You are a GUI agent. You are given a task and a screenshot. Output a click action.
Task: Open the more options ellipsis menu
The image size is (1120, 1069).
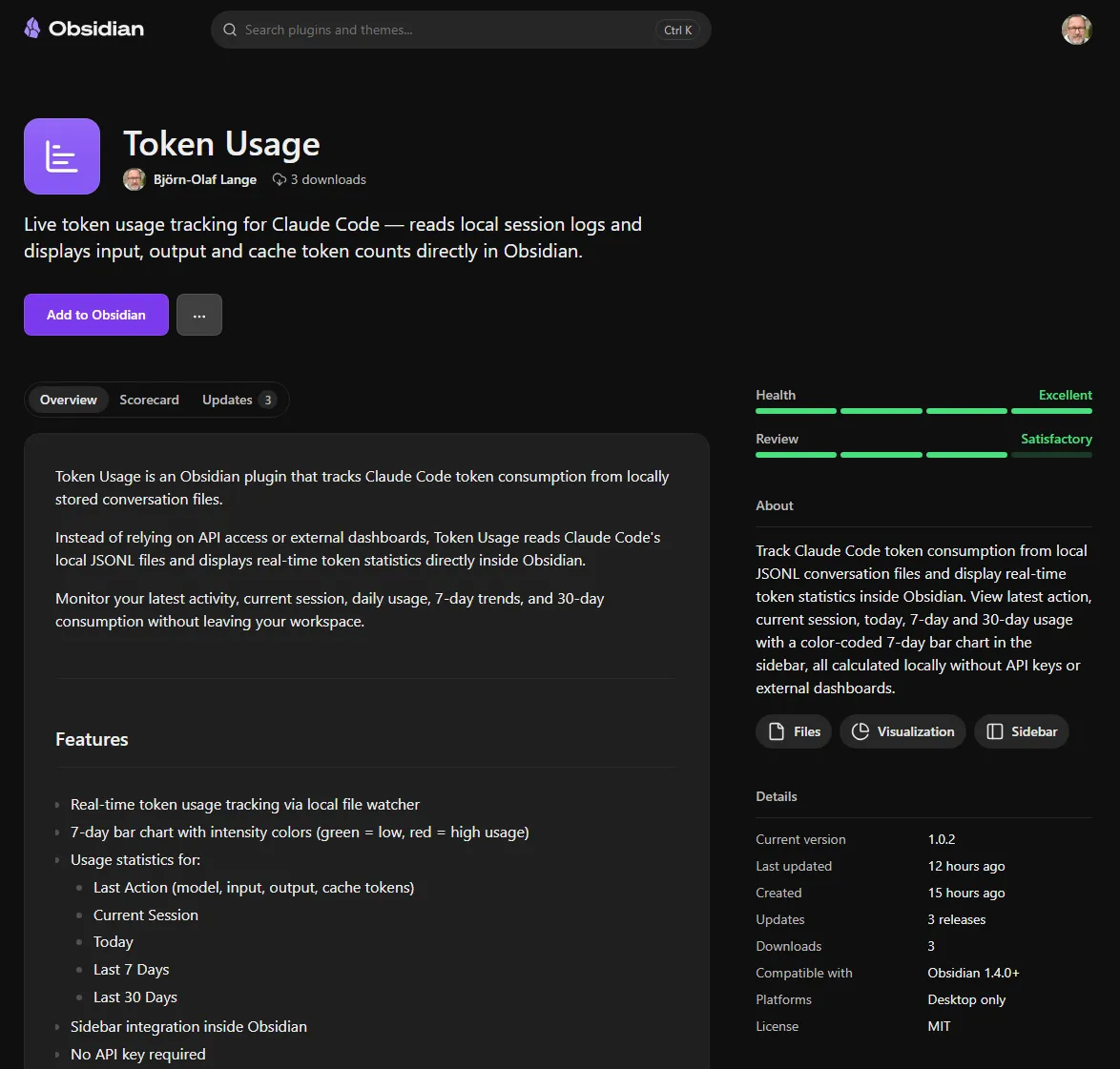coord(199,315)
